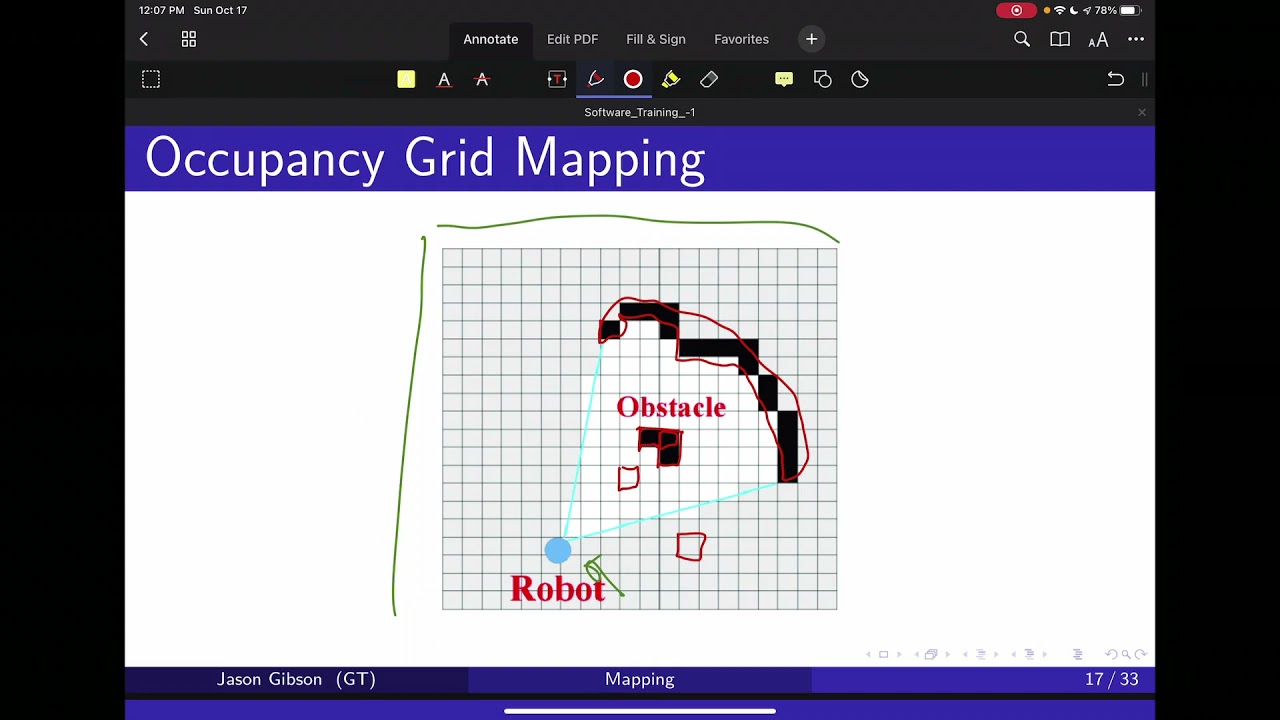
Task: Click the red Robot label
Action: click(558, 589)
